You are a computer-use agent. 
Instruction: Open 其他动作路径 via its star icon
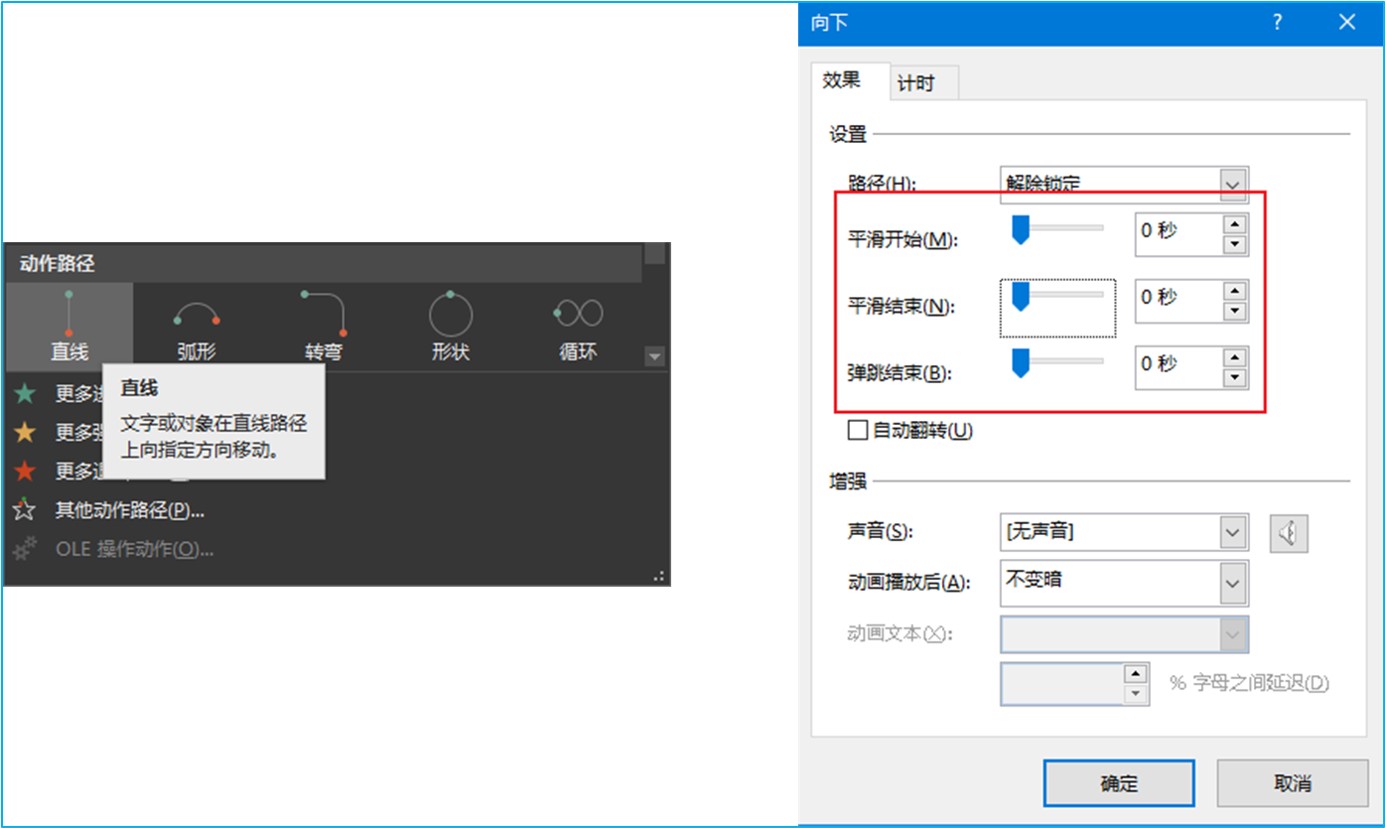pyautogui.click(x=25, y=510)
